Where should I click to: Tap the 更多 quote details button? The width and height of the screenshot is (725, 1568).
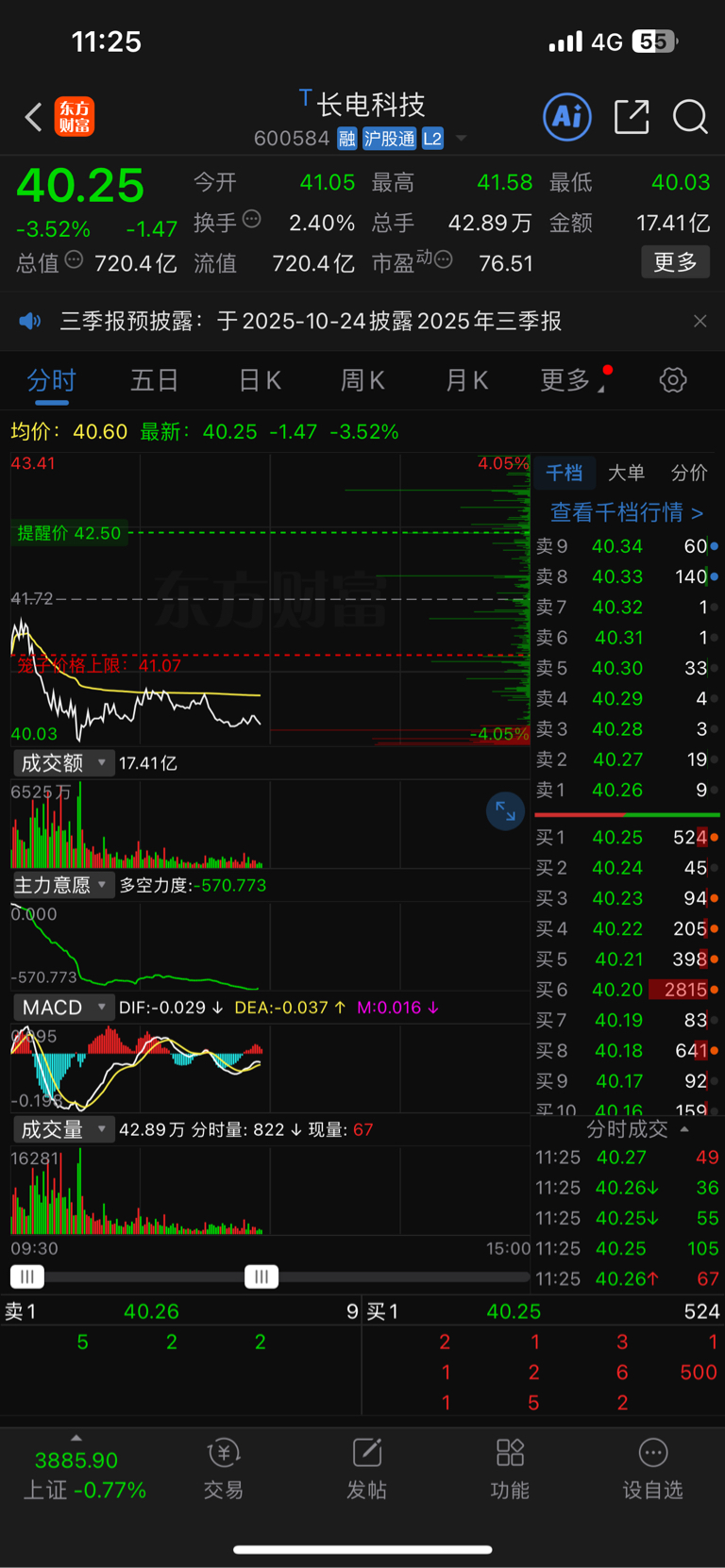pyautogui.click(x=675, y=261)
